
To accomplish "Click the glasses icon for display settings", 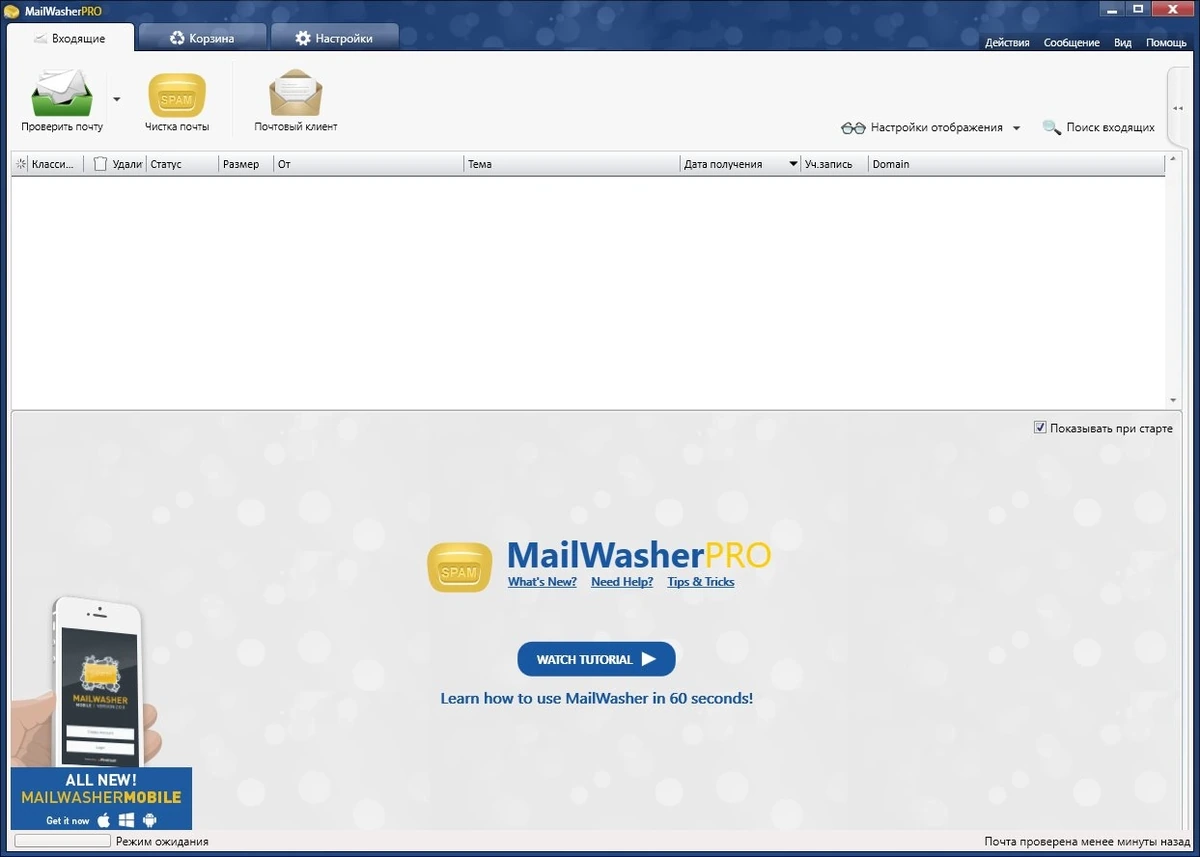I will (x=853, y=128).
